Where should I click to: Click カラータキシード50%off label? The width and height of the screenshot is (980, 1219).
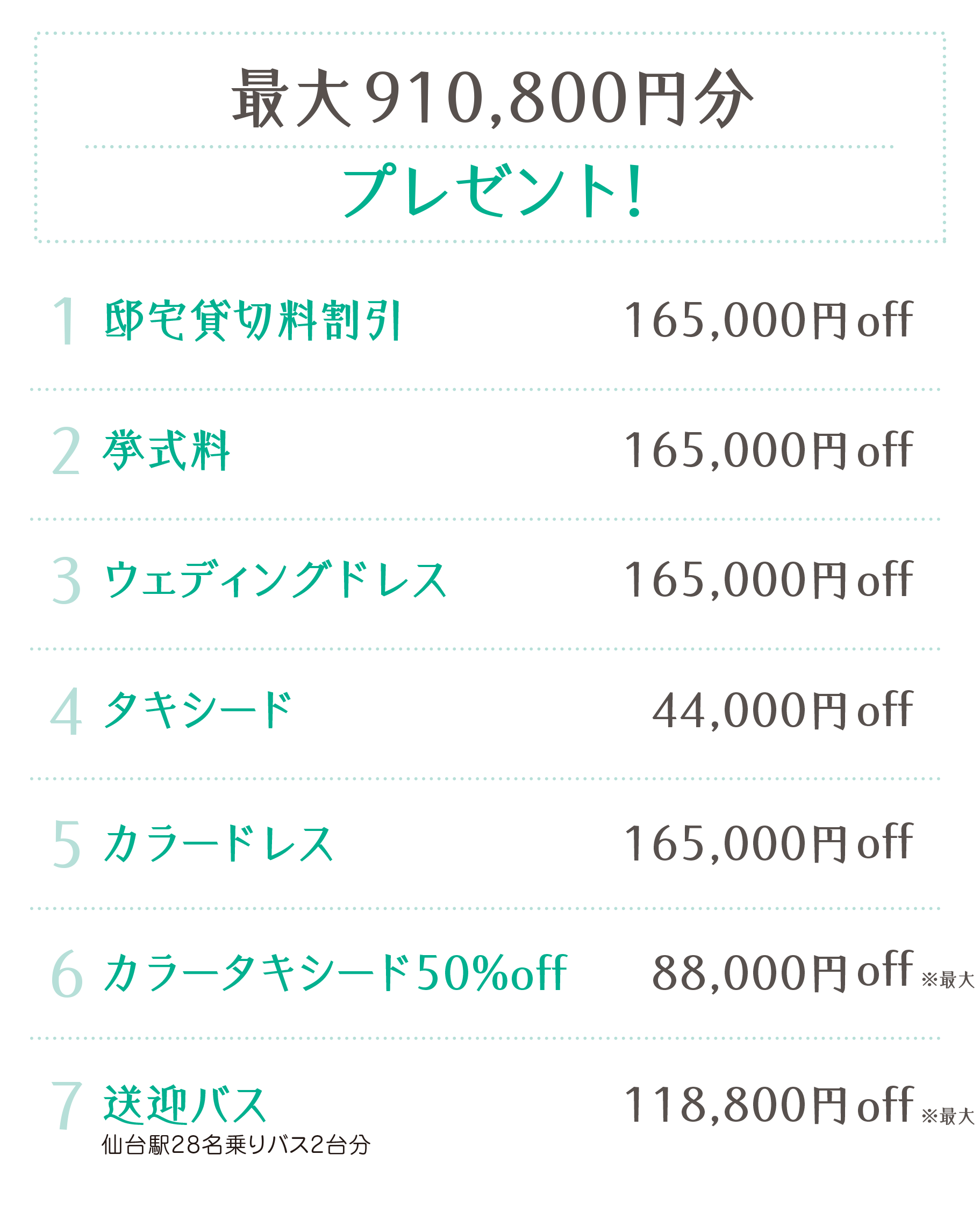click(x=335, y=972)
